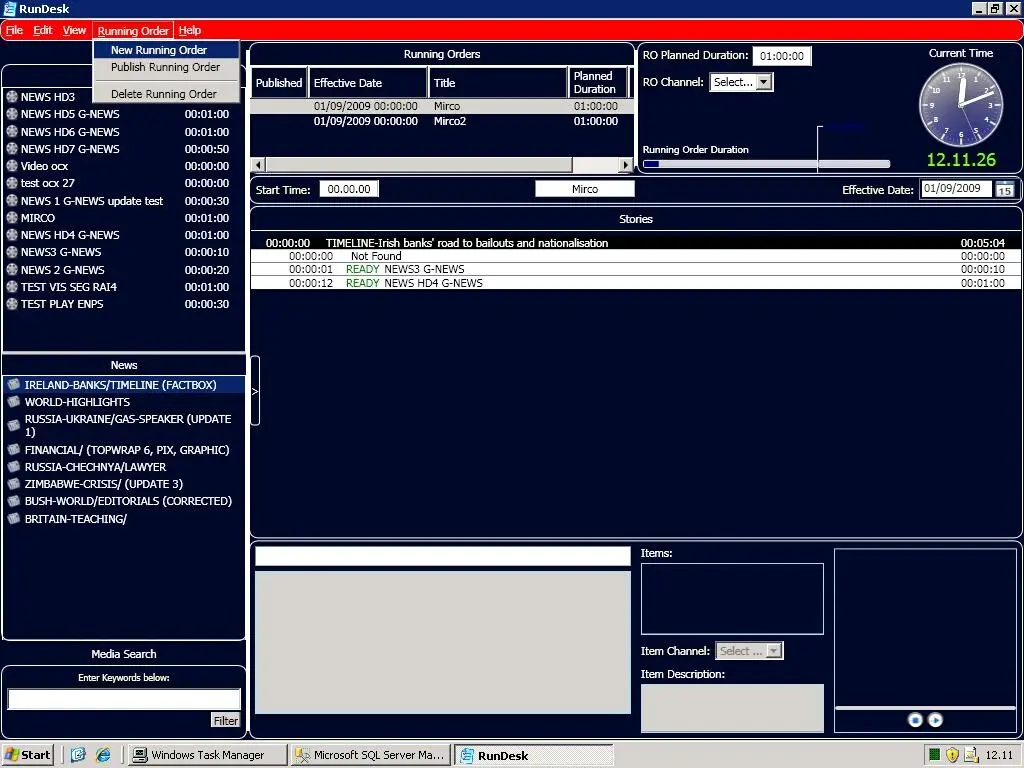The height and width of the screenshot is (768, 1024).
Task: Choose New Running Order from menu
Action: click(159, 50)
